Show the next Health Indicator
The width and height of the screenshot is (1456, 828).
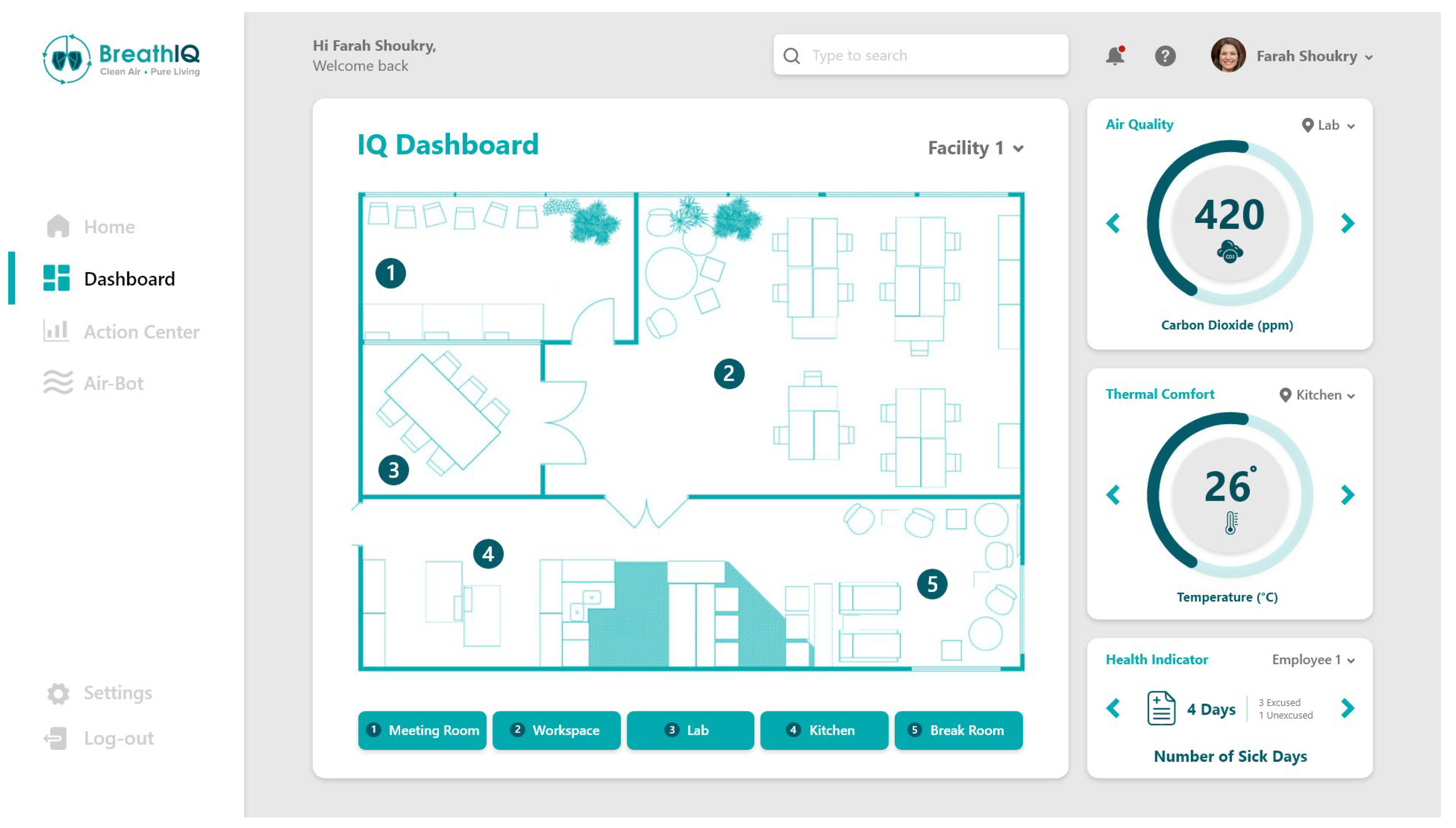[x=1347, y=708]
